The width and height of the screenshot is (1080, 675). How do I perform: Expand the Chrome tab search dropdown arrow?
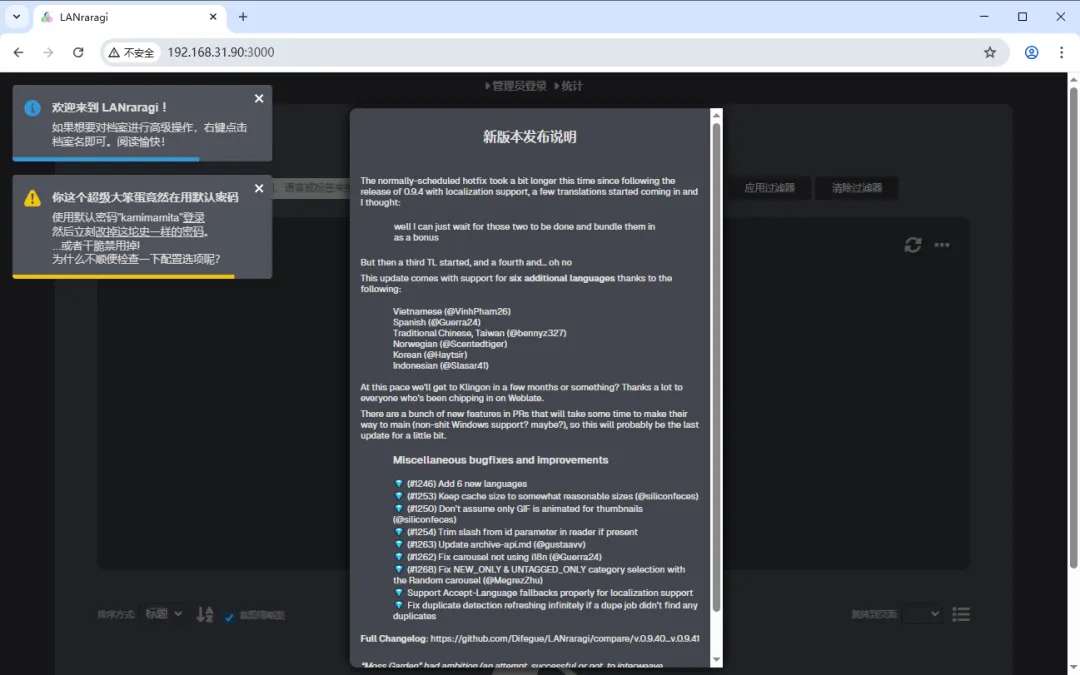[17, 17]
